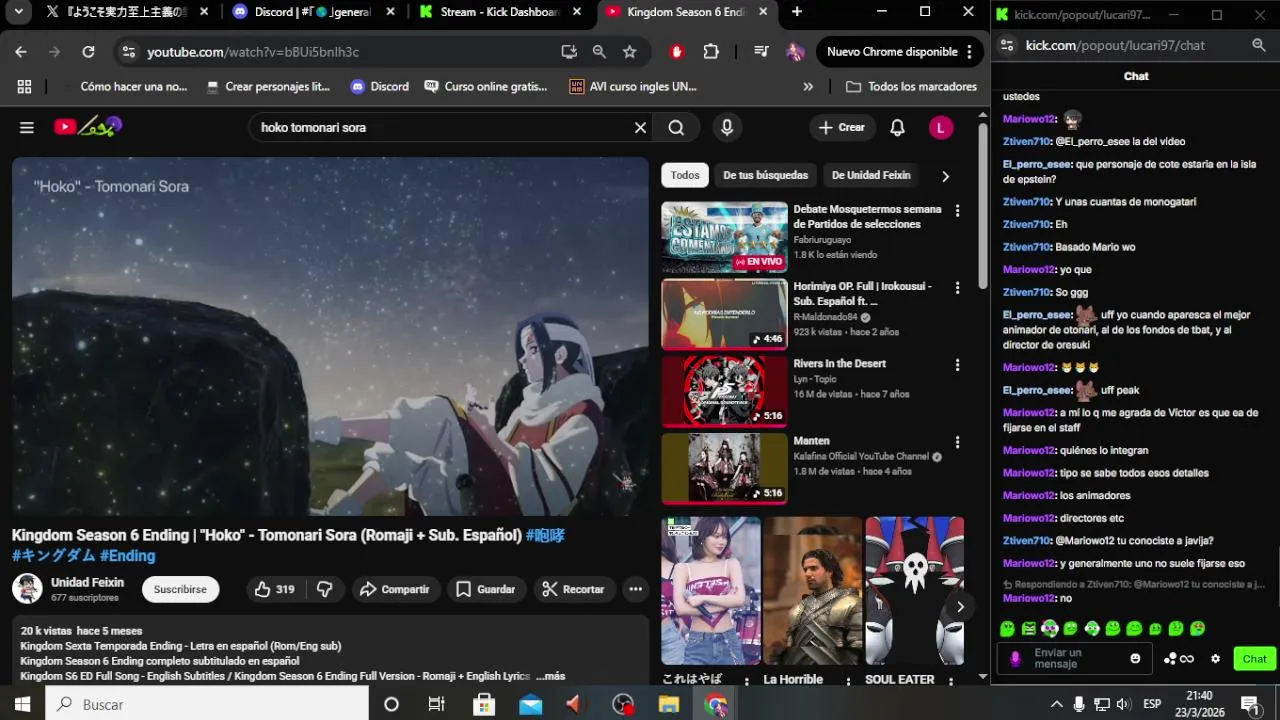This screenshot has height=720, width=1280.
Task: Save the video with the Guardar button
Action: (486, 589)
